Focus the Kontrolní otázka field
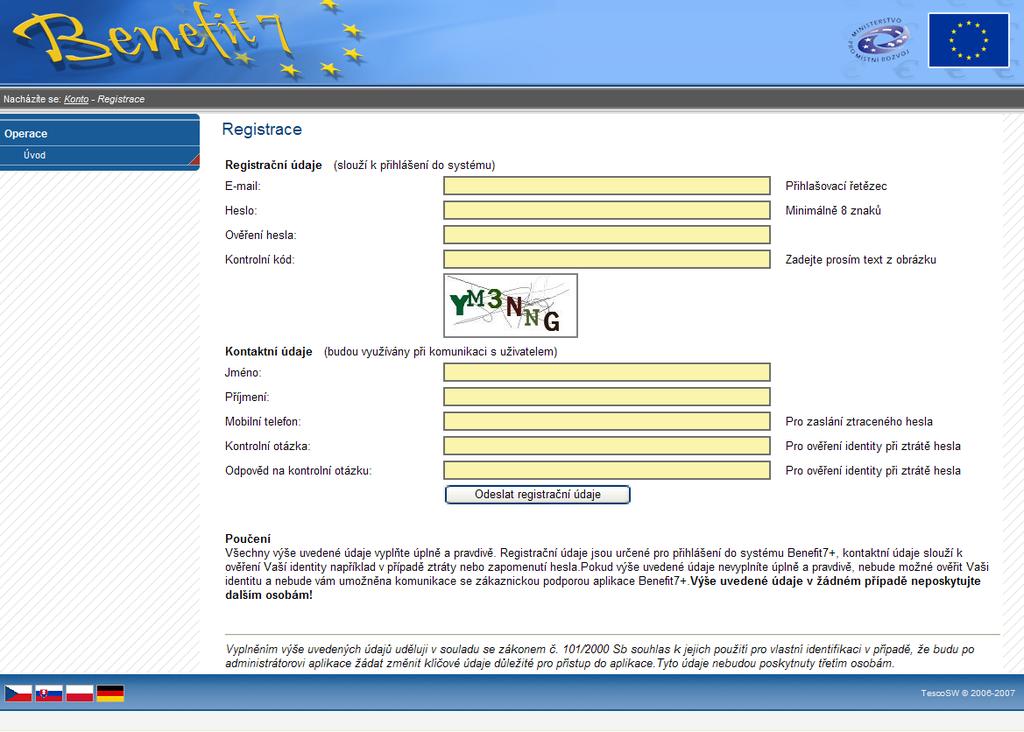1024x732 pixels. tap(607, 446)
